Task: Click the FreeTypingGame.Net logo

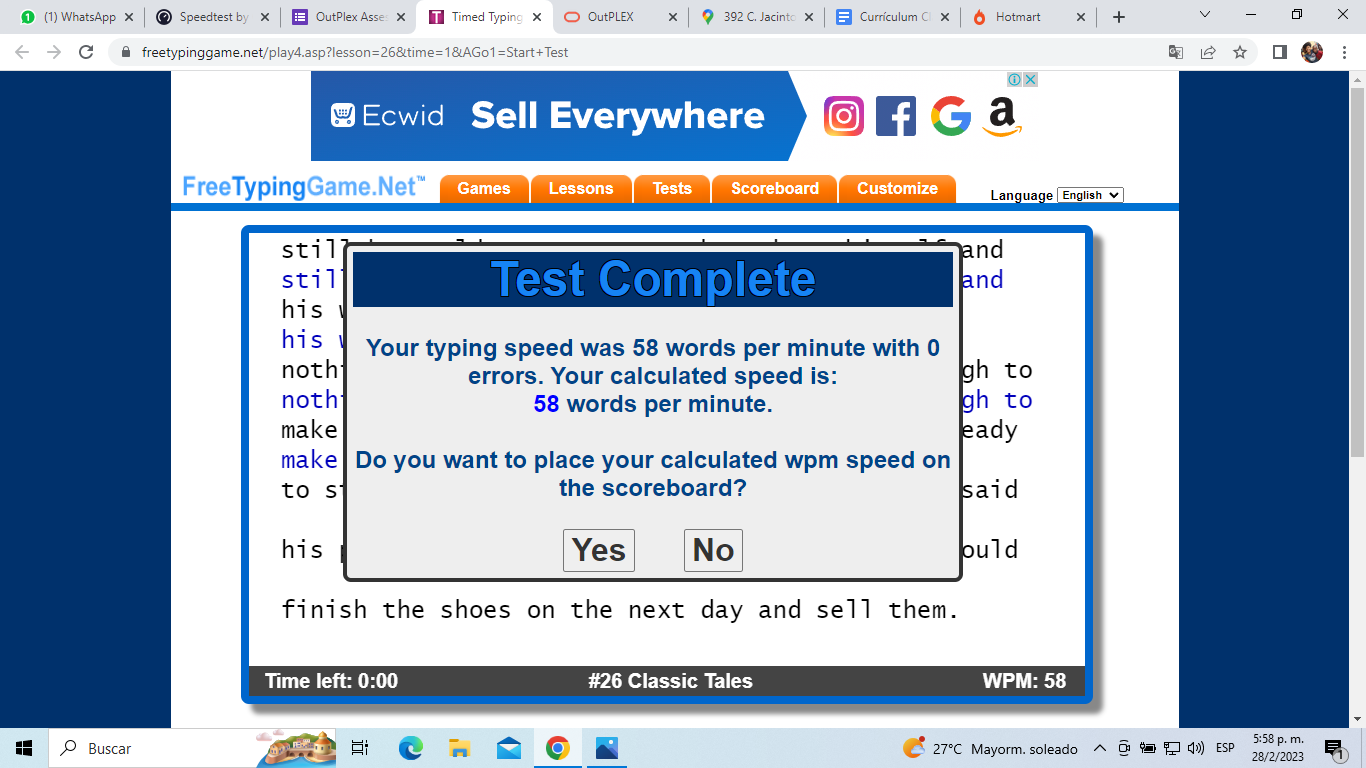Action: coord(304,187)
